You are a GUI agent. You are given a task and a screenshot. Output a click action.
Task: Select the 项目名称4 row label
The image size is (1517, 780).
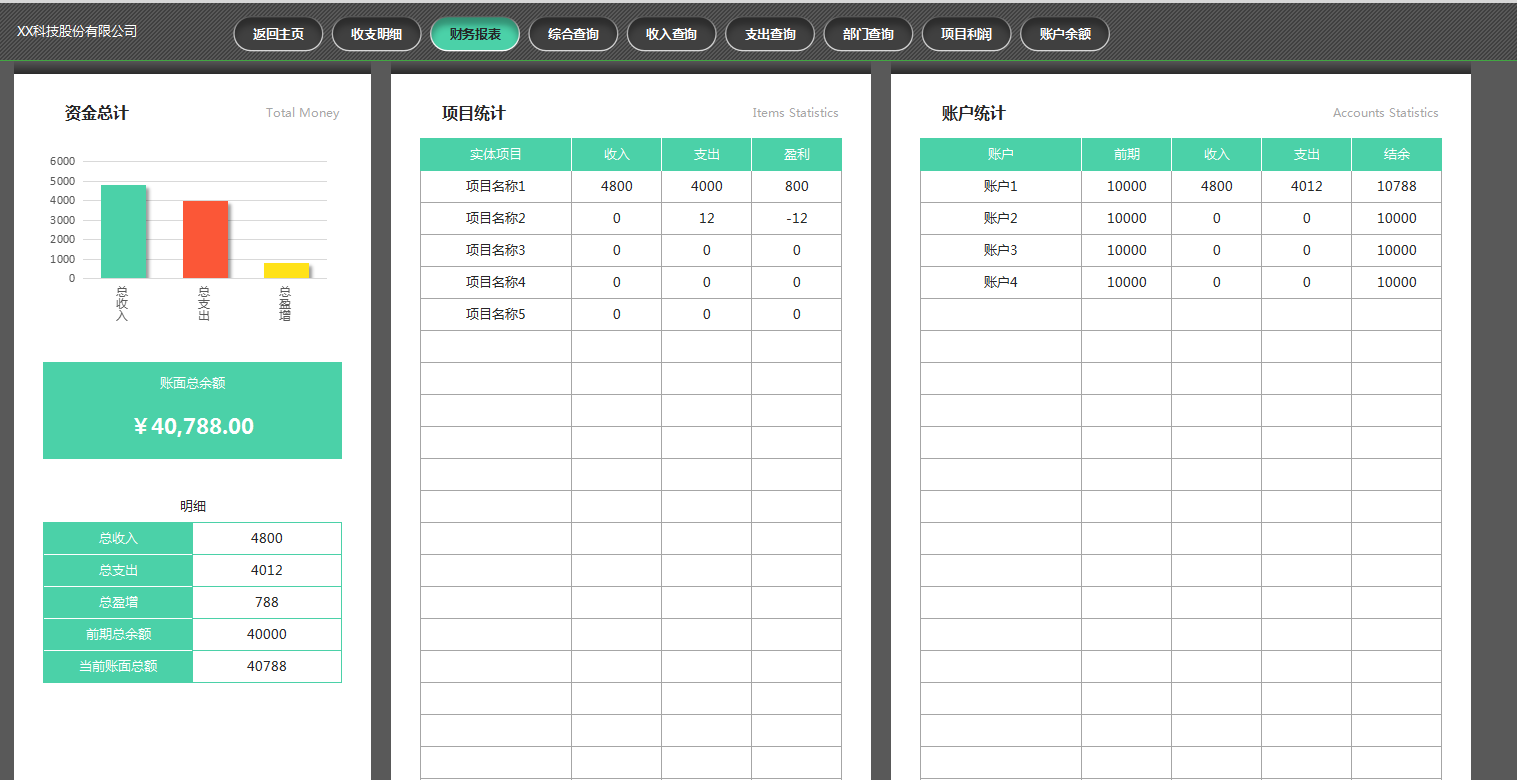496,282
